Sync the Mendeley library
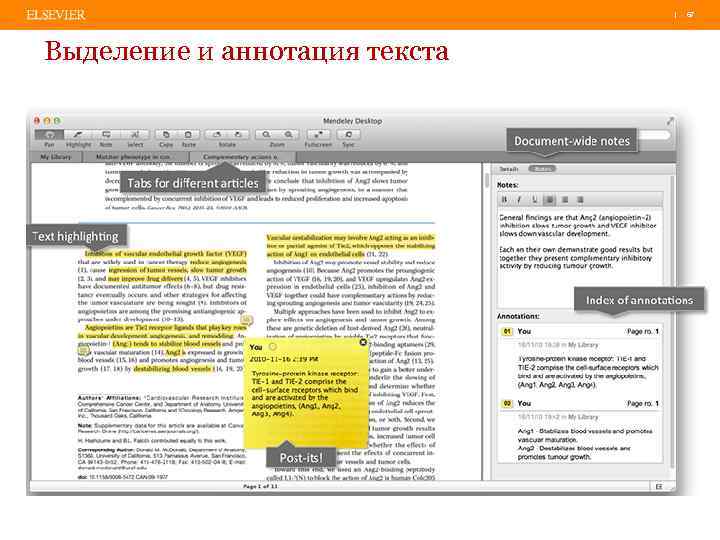Screen dimensions: 720x540 (x=349, y=135)
